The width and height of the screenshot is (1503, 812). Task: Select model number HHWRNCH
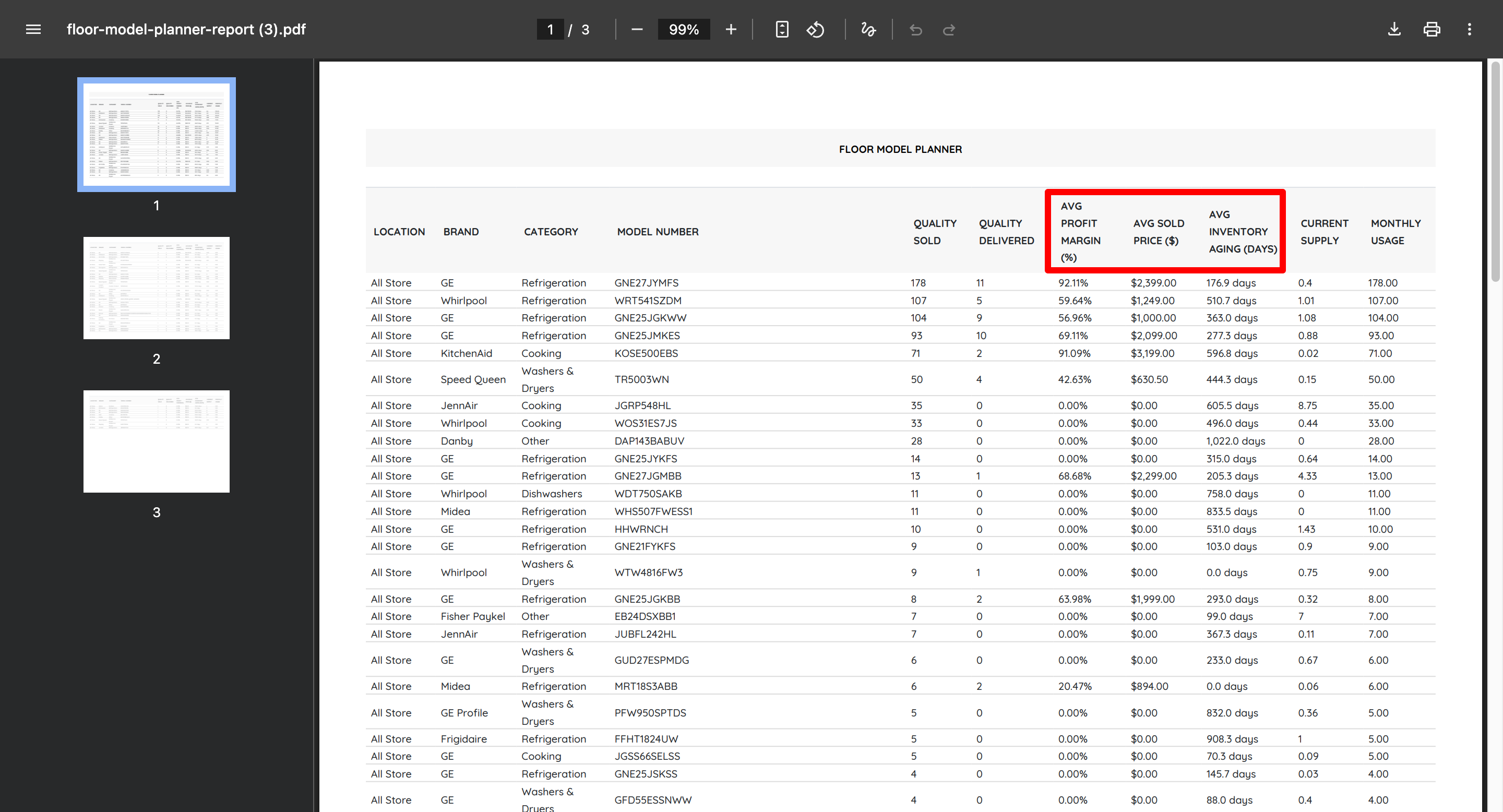pyautogui.click(x=641, y=529)
